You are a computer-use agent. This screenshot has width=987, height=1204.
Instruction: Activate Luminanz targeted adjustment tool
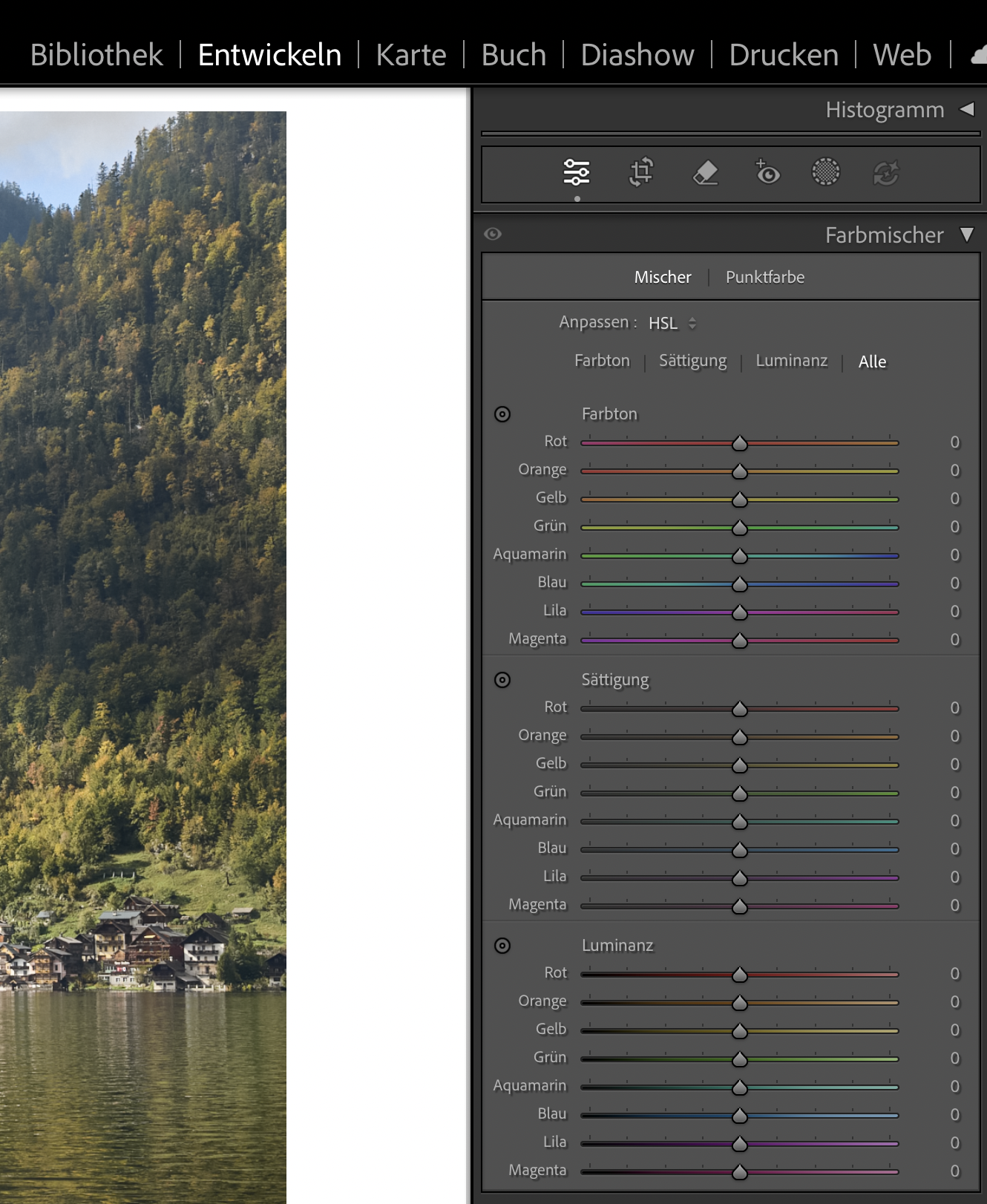tap(502, 946)
